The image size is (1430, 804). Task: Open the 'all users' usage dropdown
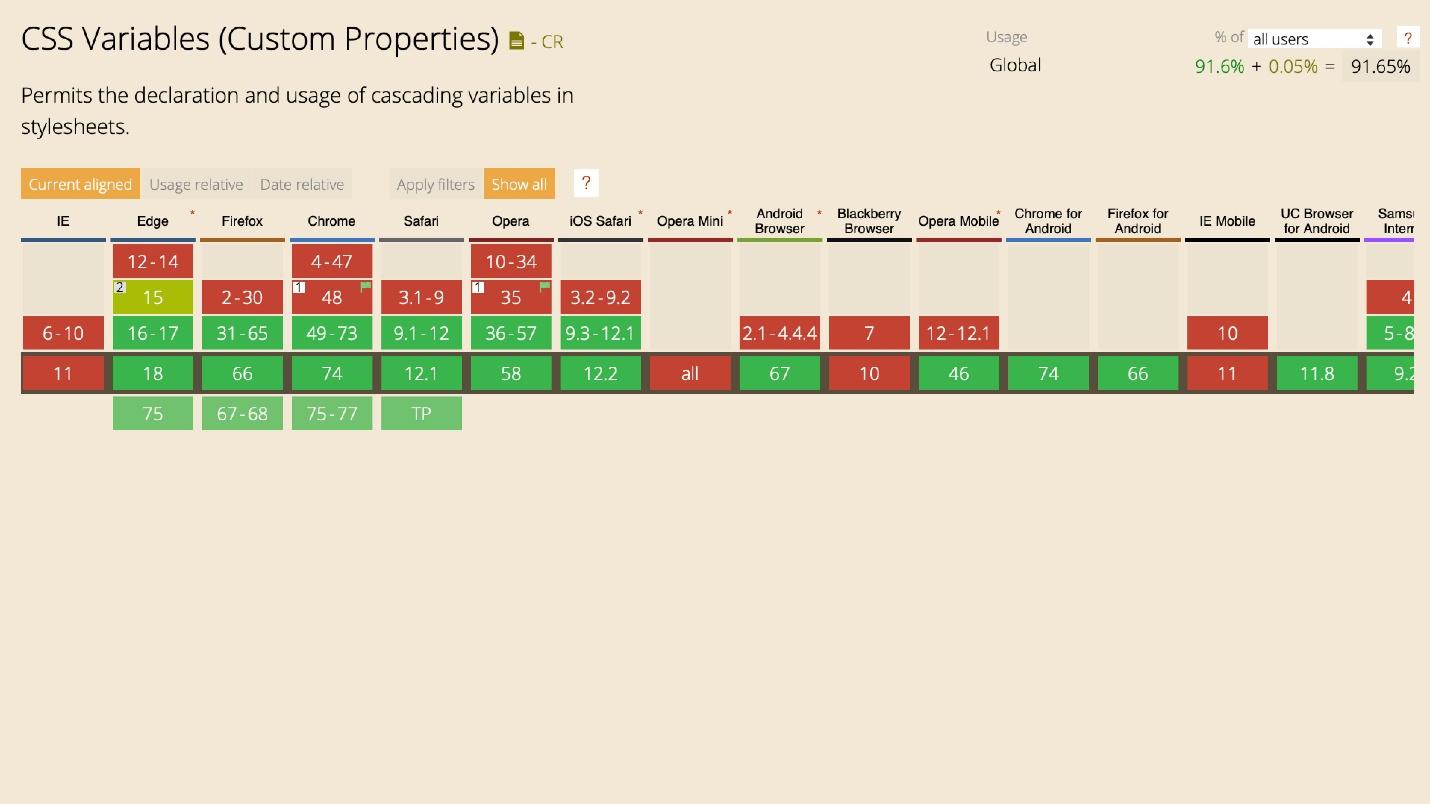point(1315,39)
